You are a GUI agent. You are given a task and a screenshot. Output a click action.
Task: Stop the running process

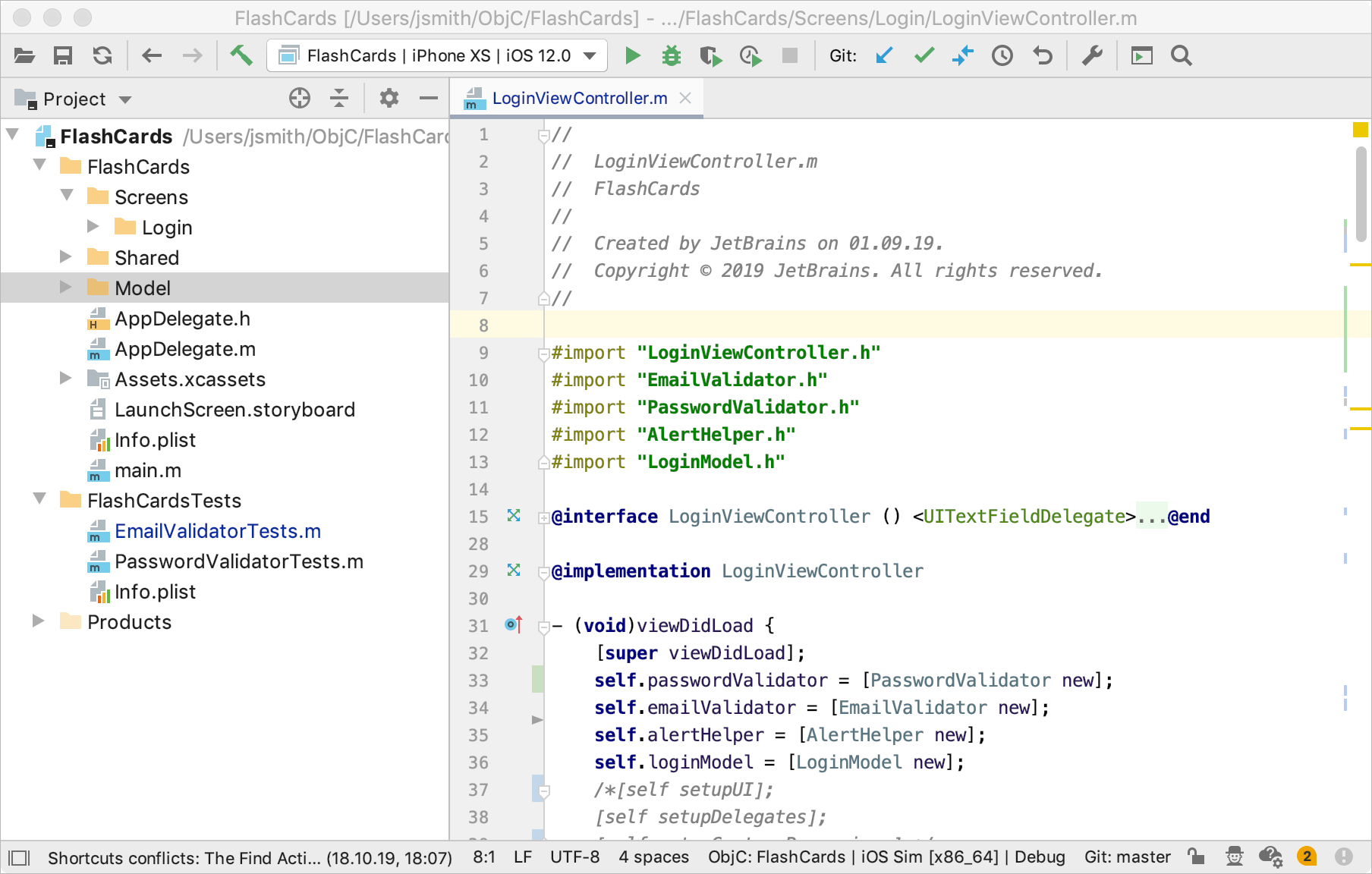(790, 55)
